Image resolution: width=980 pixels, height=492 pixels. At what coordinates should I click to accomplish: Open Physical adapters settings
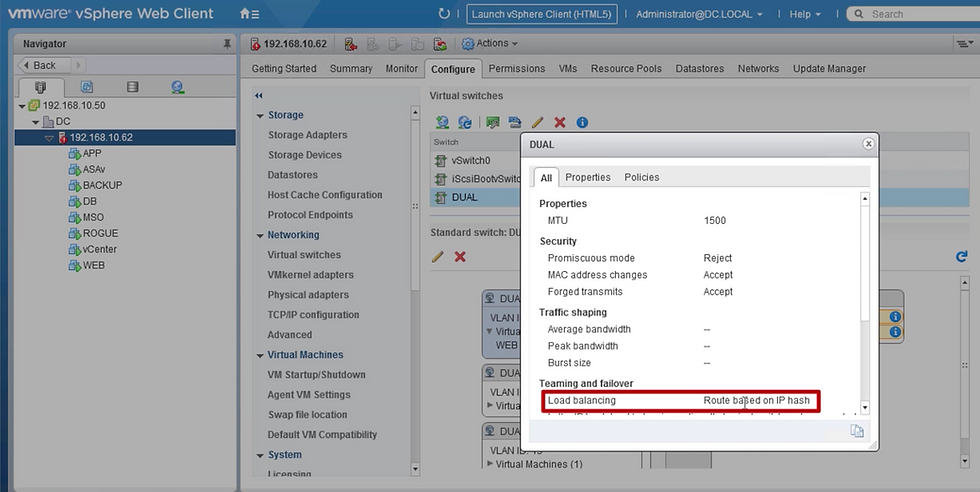tap(308, 295)
